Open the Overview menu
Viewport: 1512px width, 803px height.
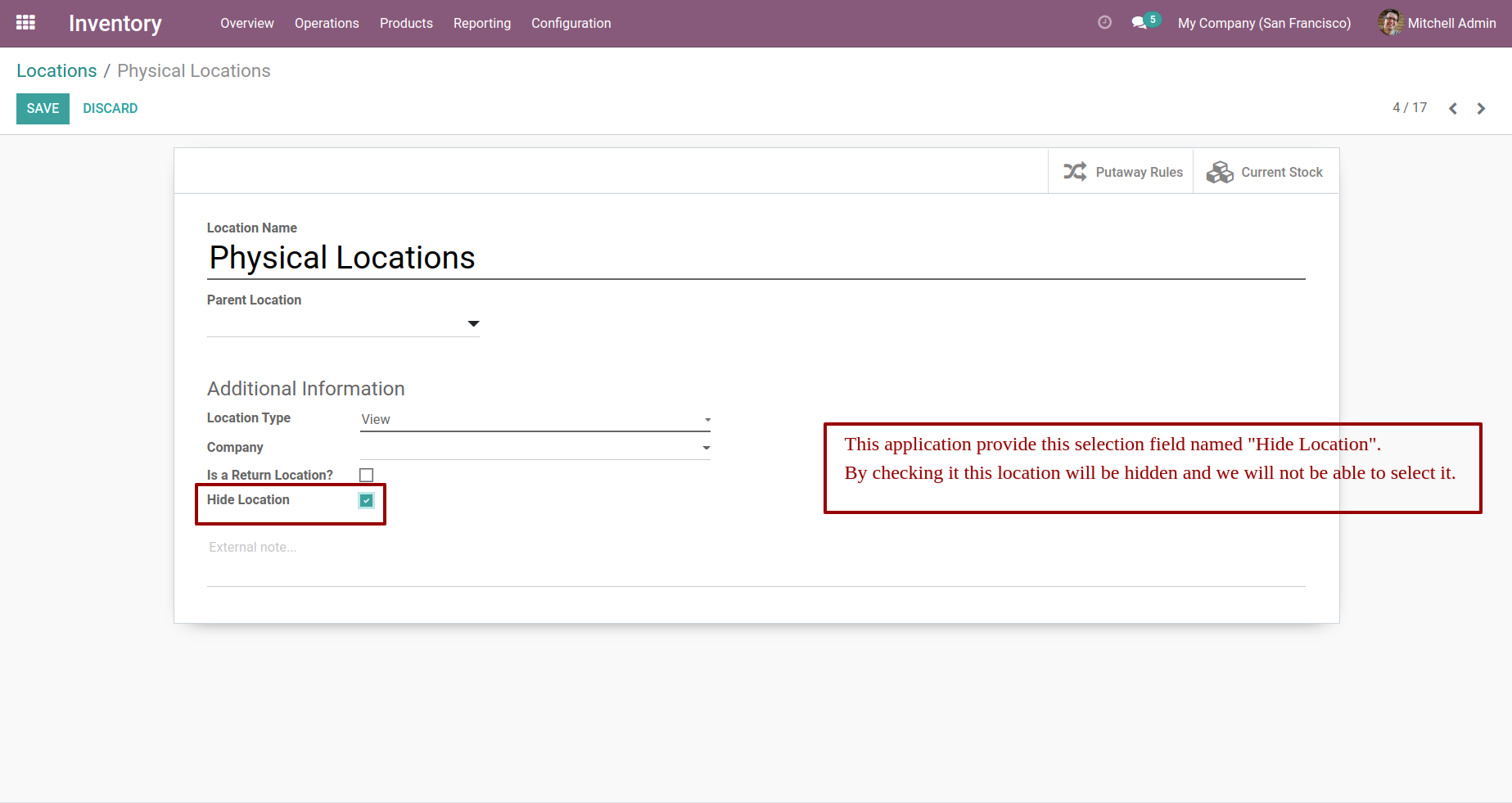point(247,23)
